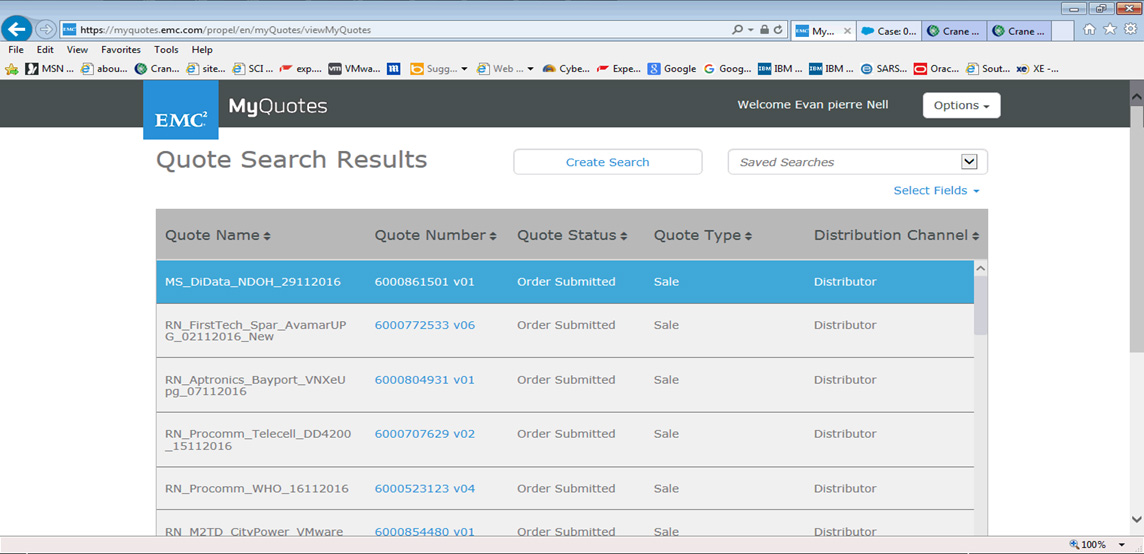Sort by Quote Name arrows
Image resolution: width=1144 pixels, height=554 pixels.
click(x=267, y=236)
